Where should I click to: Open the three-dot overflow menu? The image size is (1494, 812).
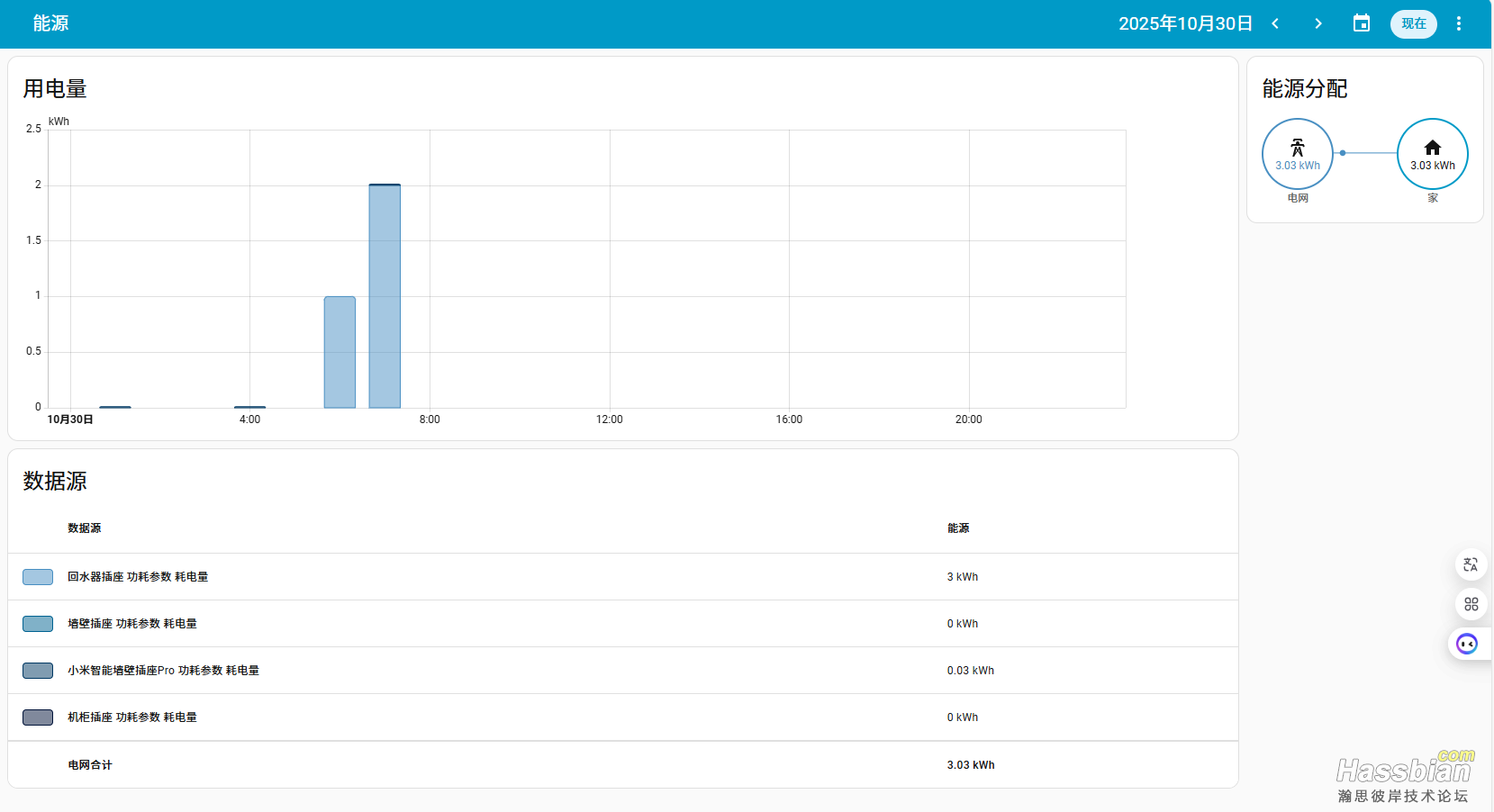1459,23
